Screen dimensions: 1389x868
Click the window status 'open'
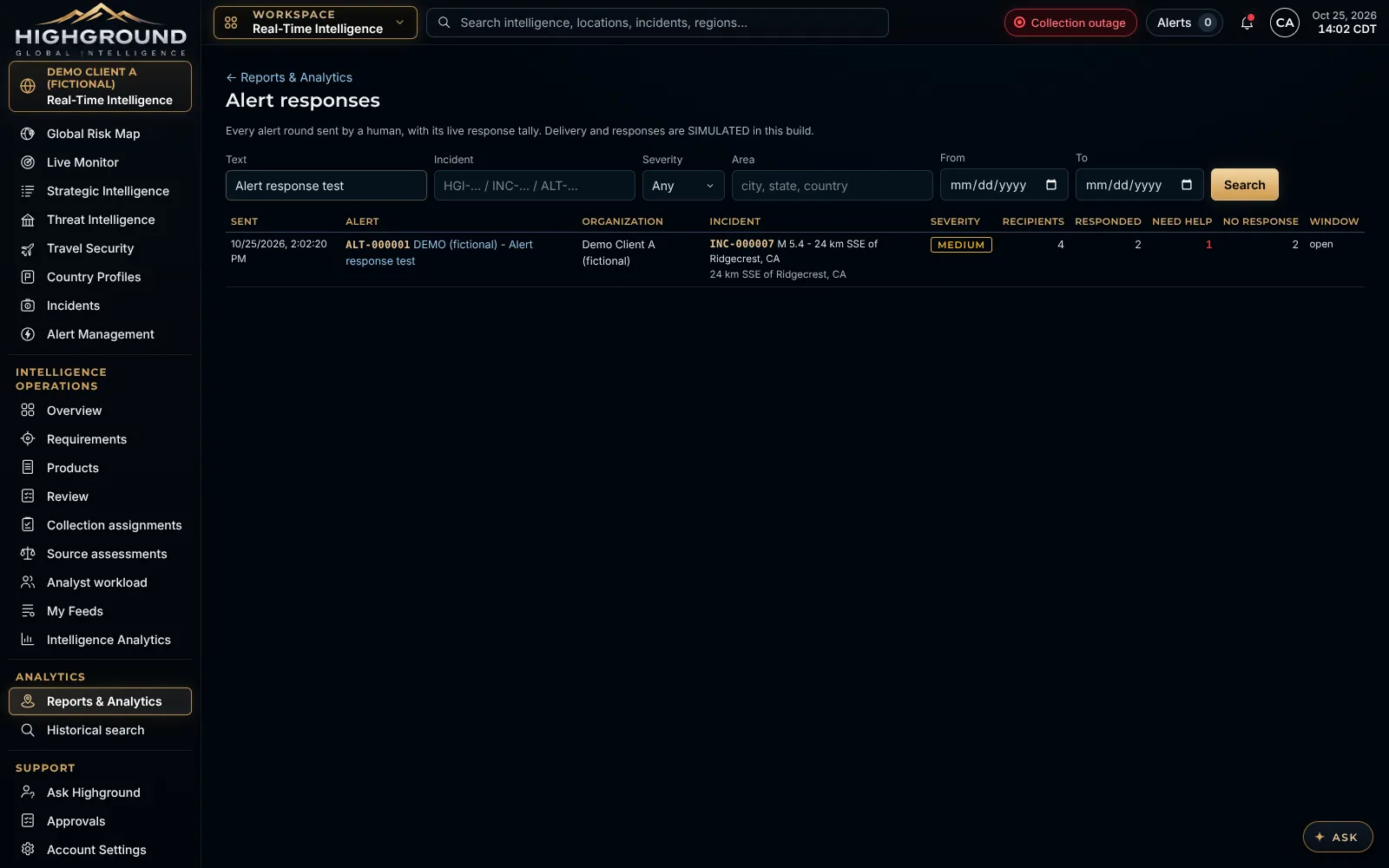1321,244
